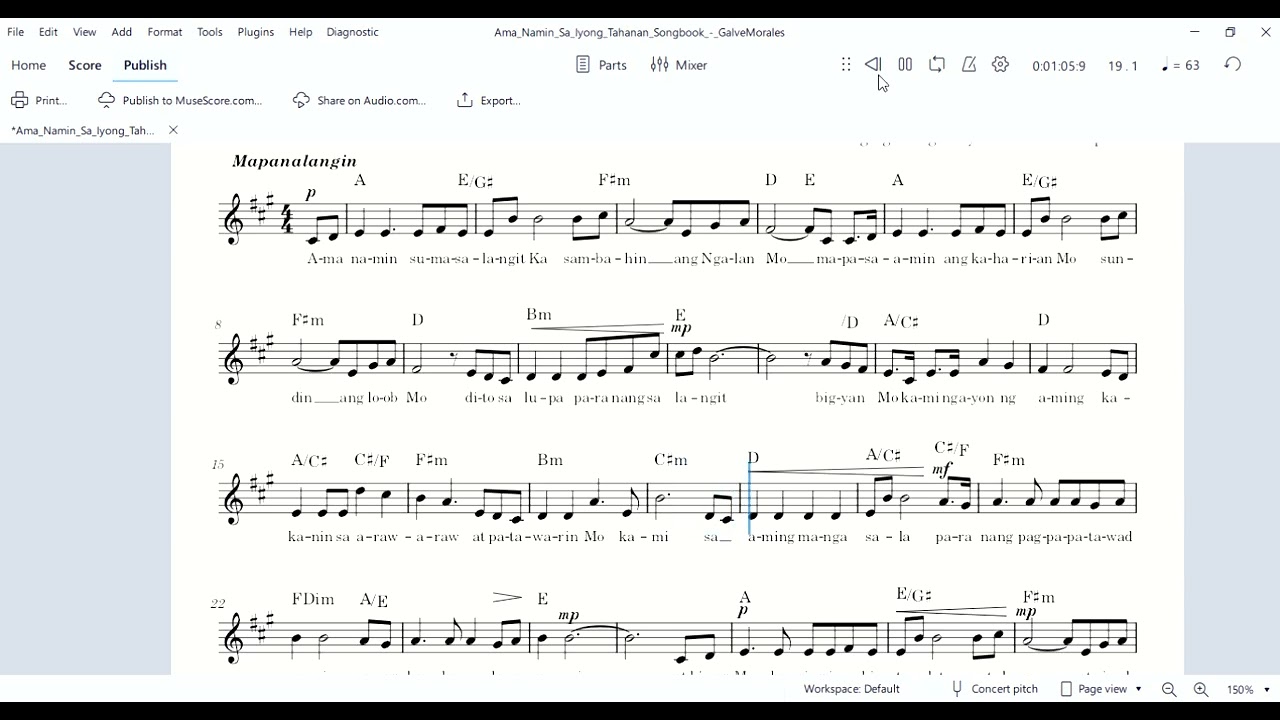Select the mf dynamic marking
This screenshot has width=1280, height=720.
(941, 469)
